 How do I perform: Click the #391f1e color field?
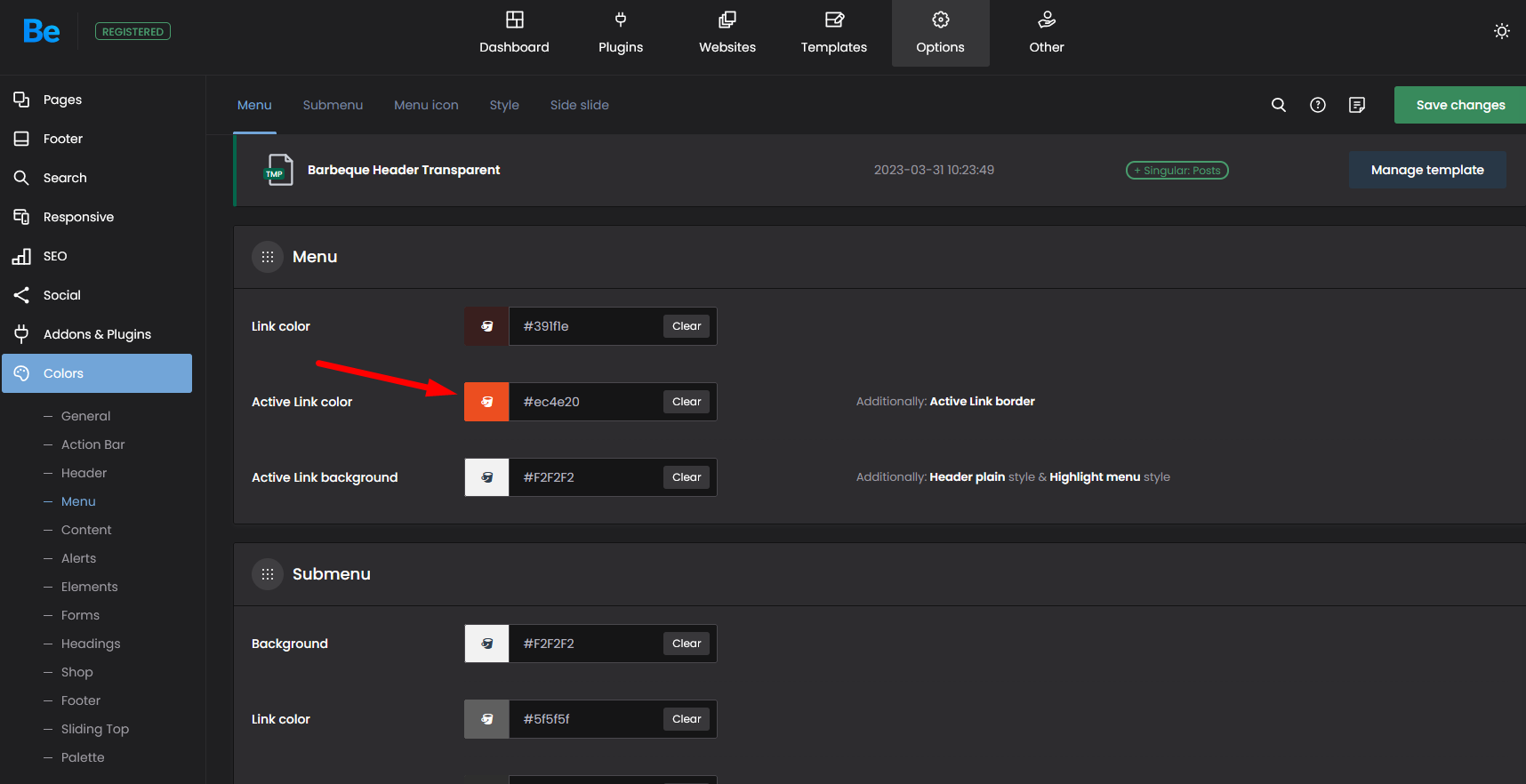[x=585, y=326]
